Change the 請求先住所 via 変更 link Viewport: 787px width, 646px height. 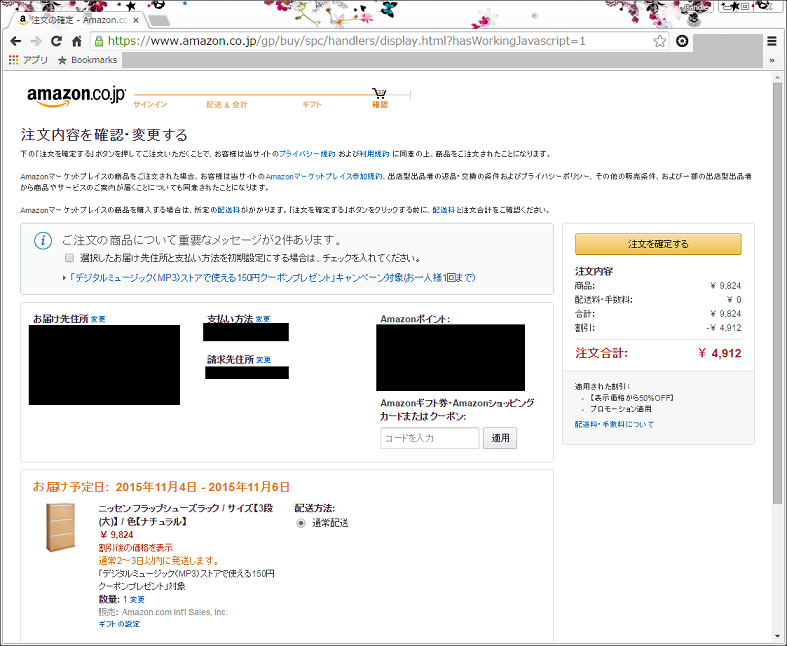tap(264, 360)
